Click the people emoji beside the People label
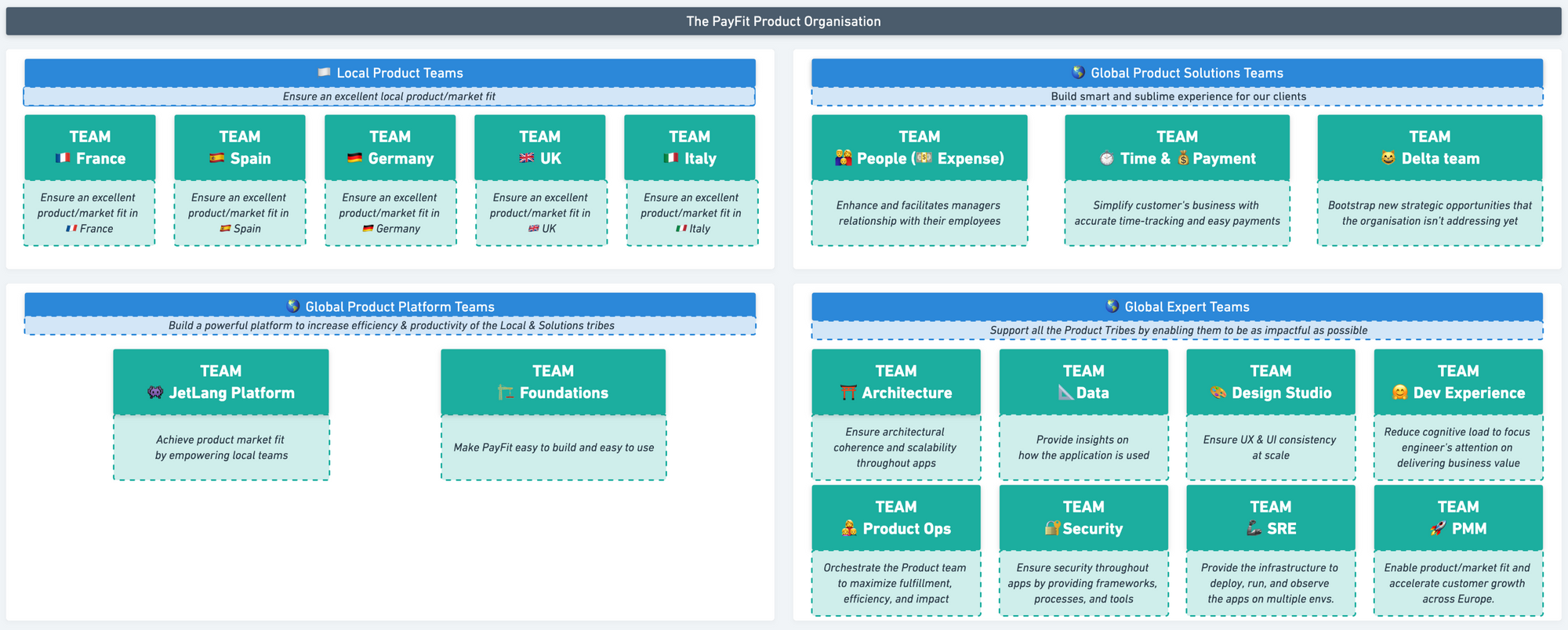This screenshot has width=1568, height=630. pyautogui.click(x=844, y=158)
